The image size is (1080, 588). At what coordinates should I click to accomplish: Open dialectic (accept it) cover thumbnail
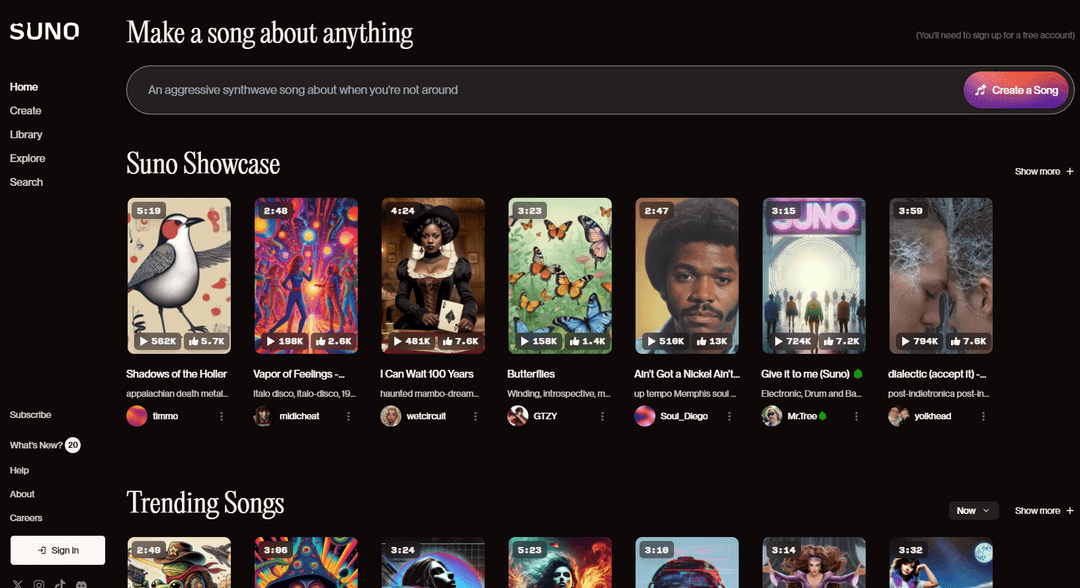pyautogui.click(x=941, y=275)
